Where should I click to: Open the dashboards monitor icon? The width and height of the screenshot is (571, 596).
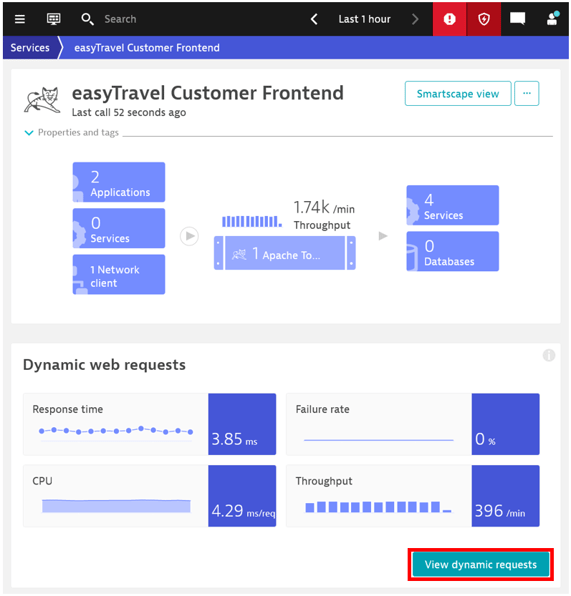(x=53, y=19)
